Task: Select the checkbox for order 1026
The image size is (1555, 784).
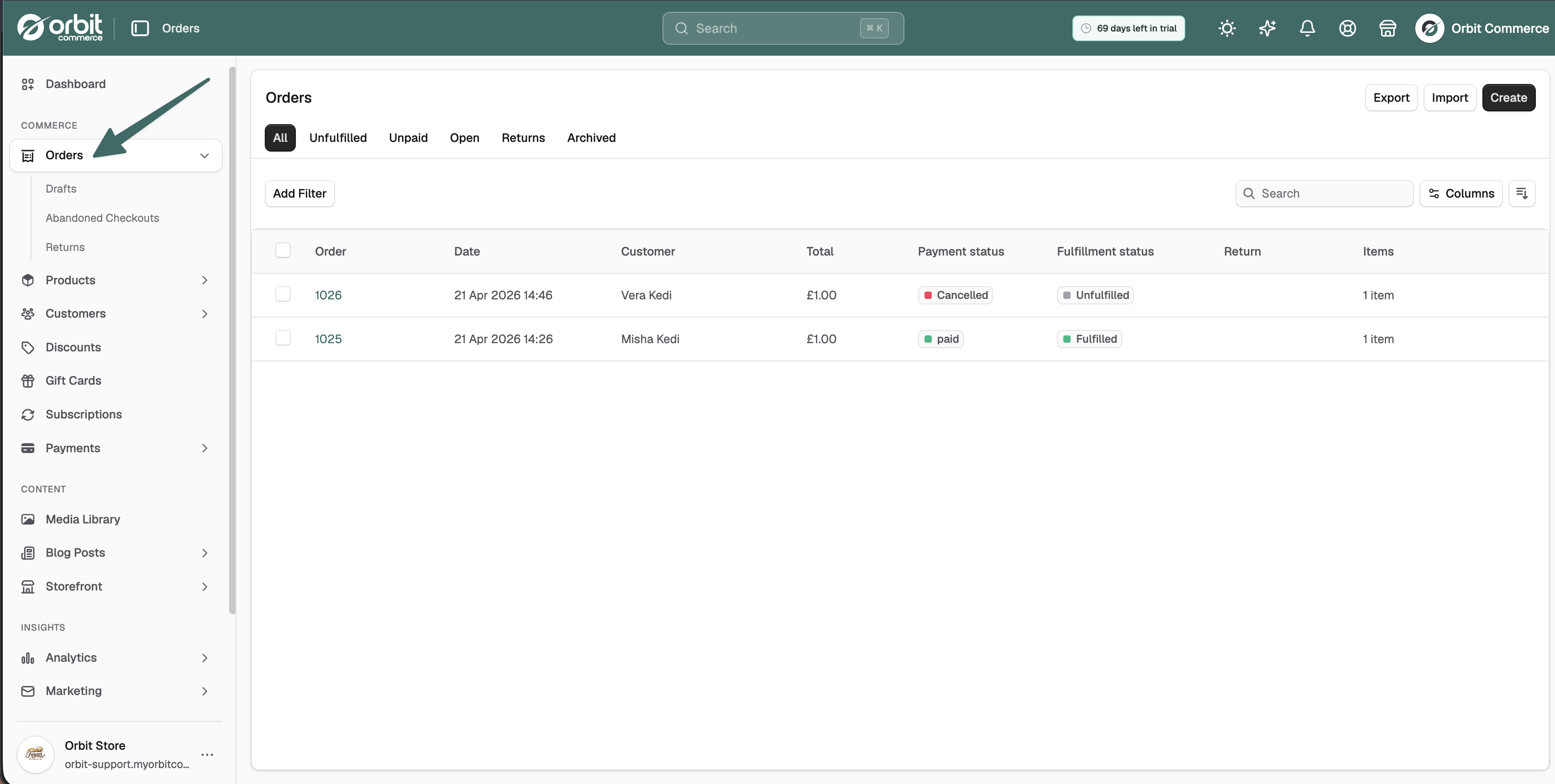Action: point(283,294)
